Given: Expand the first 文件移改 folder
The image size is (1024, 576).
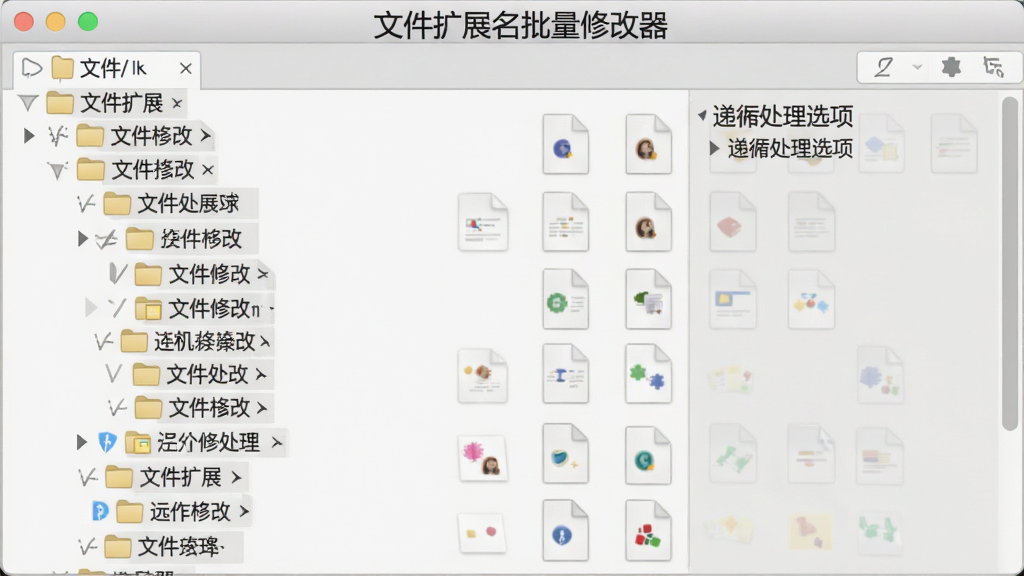Looking at the screenshot, I should (29, 136).
